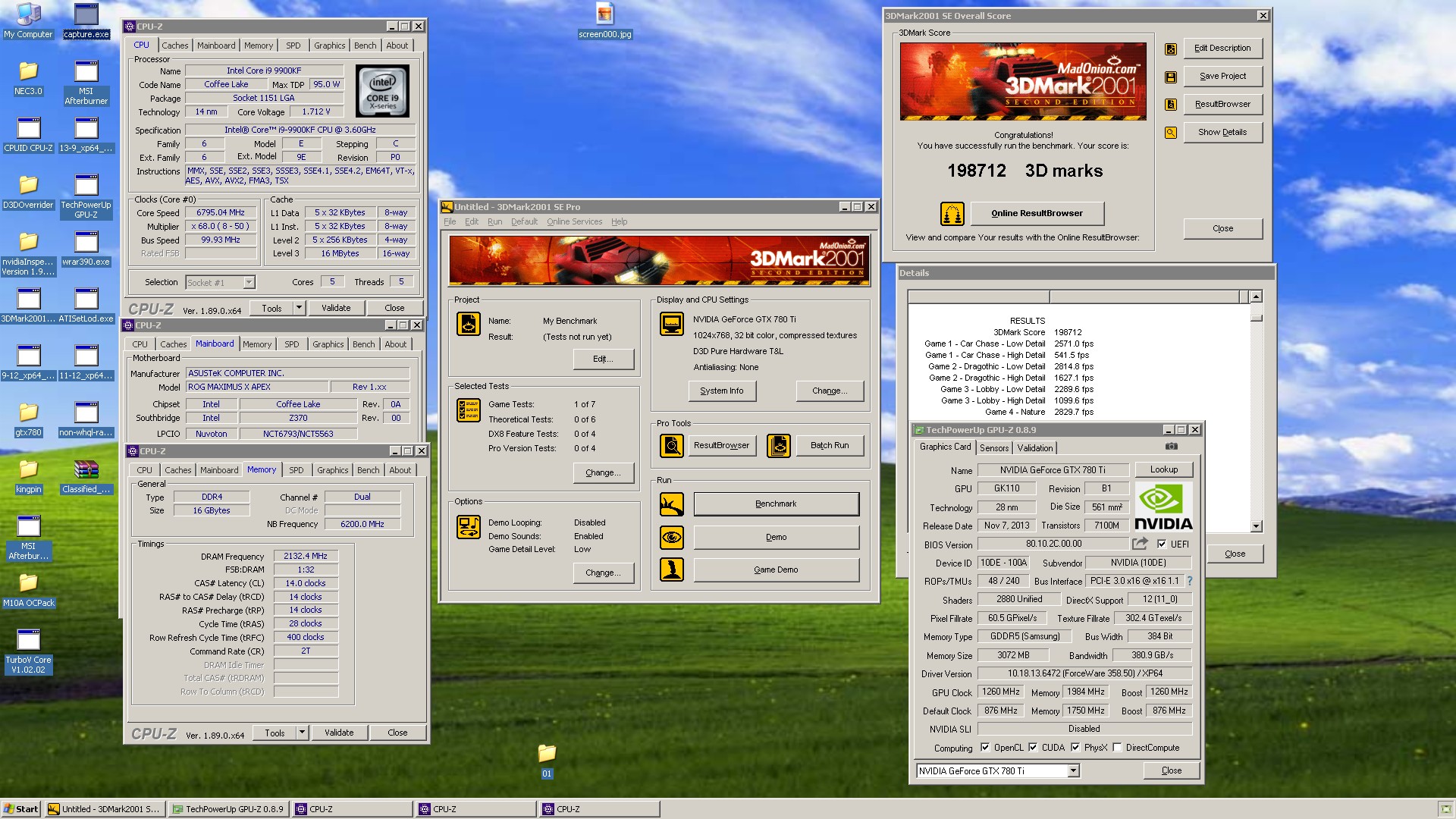Open Classified WinRAR archive icon

(86, 475)
